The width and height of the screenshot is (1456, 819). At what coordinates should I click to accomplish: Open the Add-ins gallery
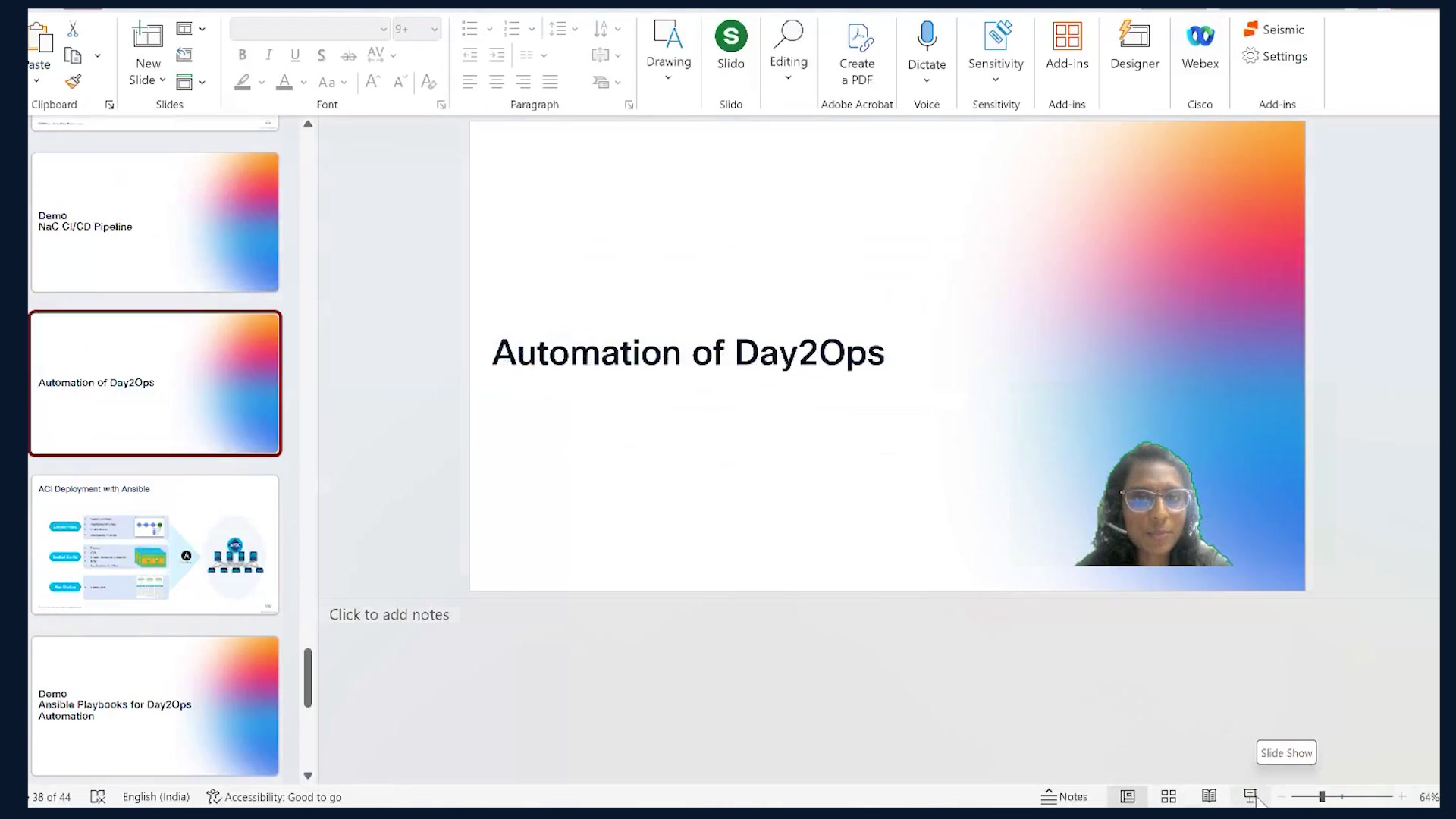point(1067,45)
